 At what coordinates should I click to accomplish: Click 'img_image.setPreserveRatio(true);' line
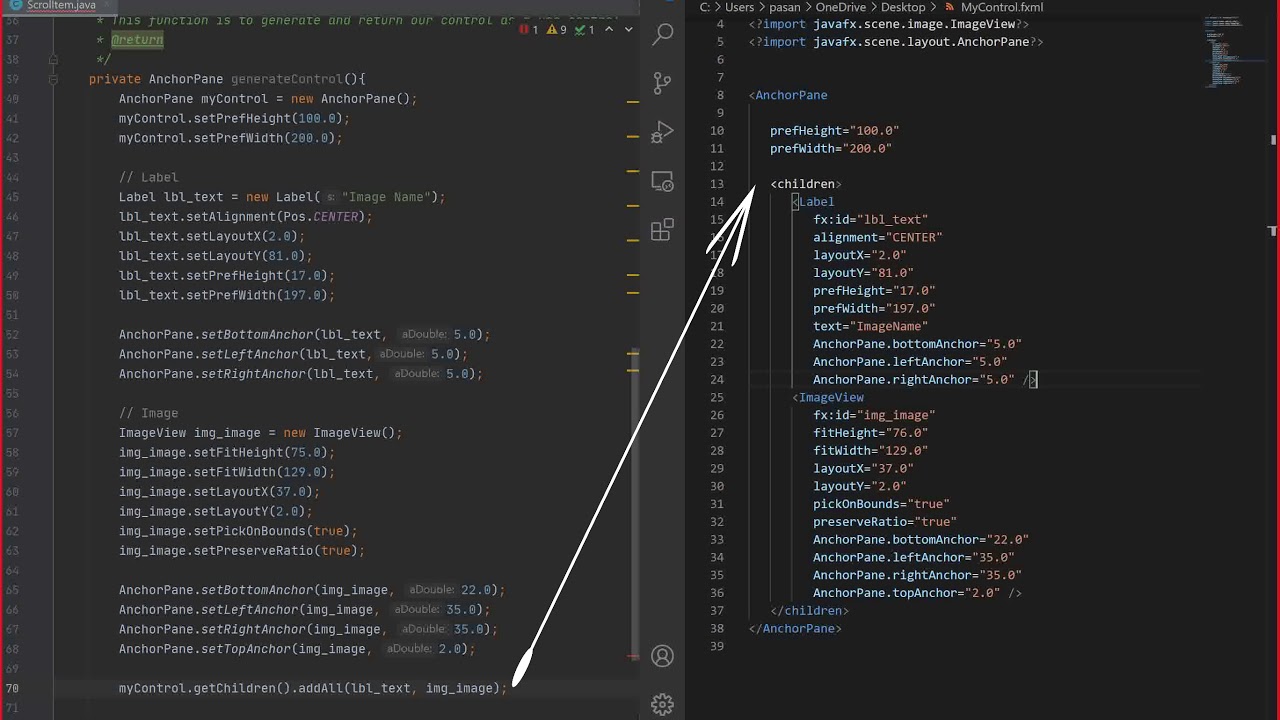coord(241,550)
